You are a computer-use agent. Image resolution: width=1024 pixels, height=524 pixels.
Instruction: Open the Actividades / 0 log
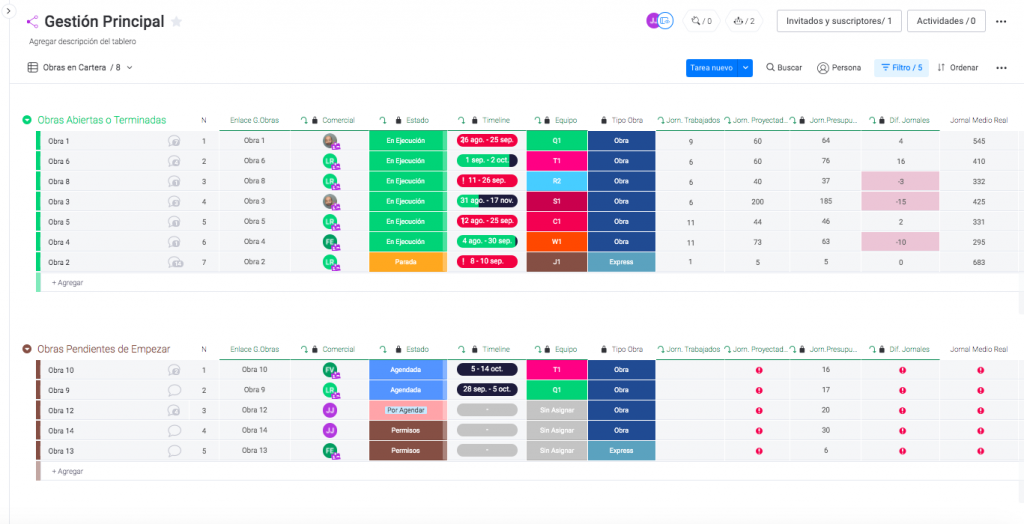947,21
